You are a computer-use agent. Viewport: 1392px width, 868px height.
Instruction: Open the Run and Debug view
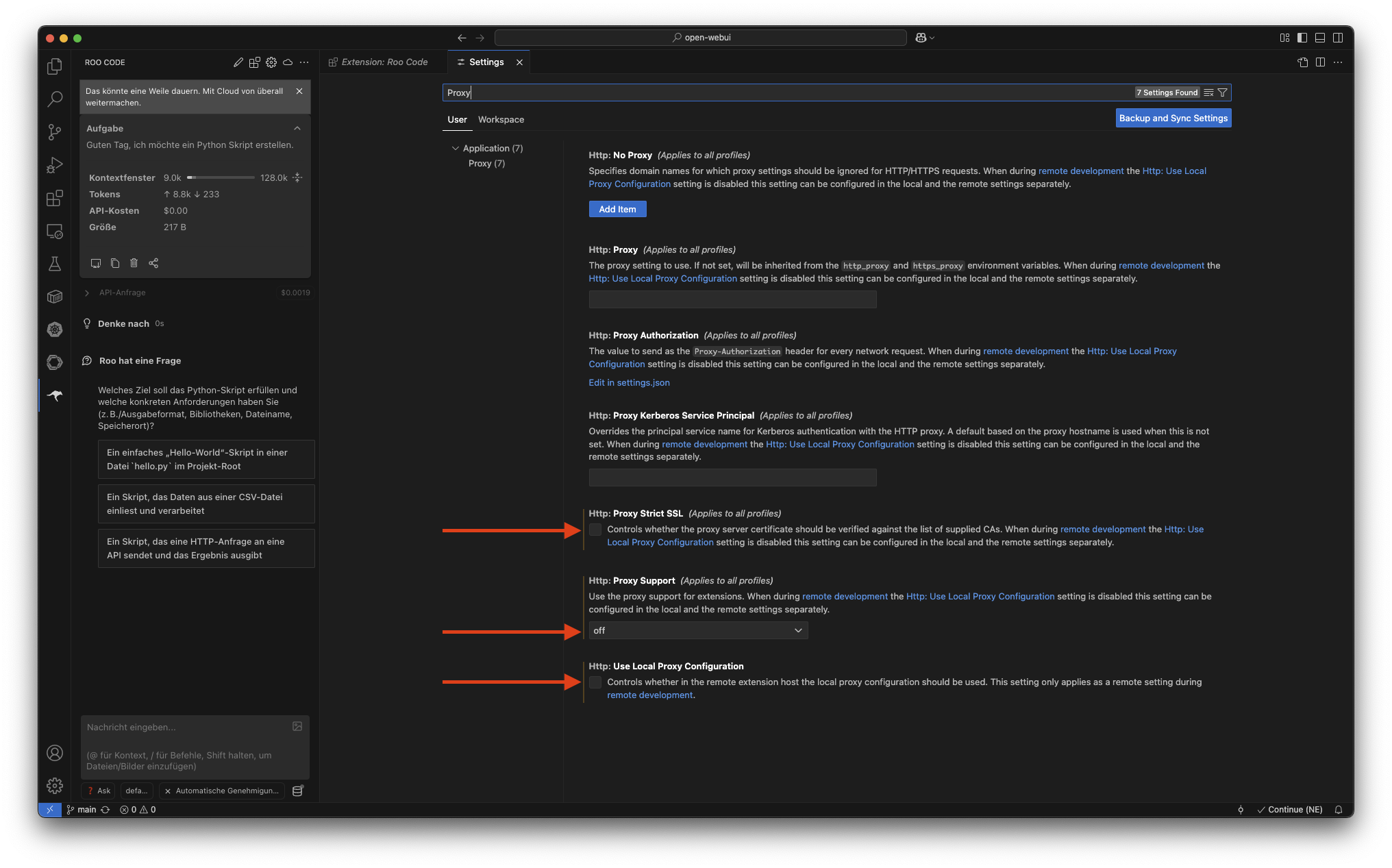click(55, 165)
